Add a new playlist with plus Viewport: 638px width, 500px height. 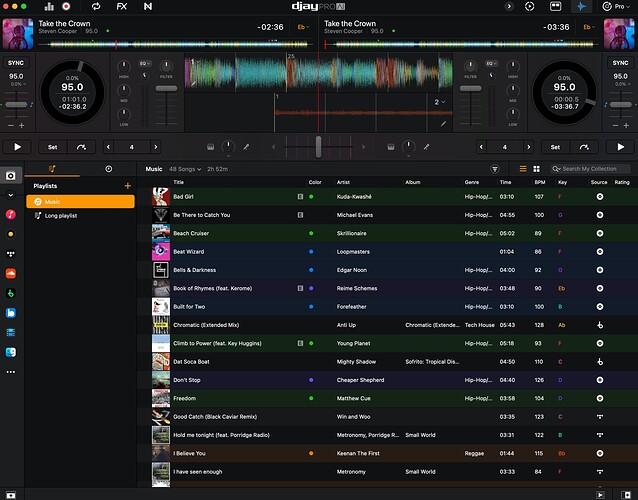click(x=128, y=186)
